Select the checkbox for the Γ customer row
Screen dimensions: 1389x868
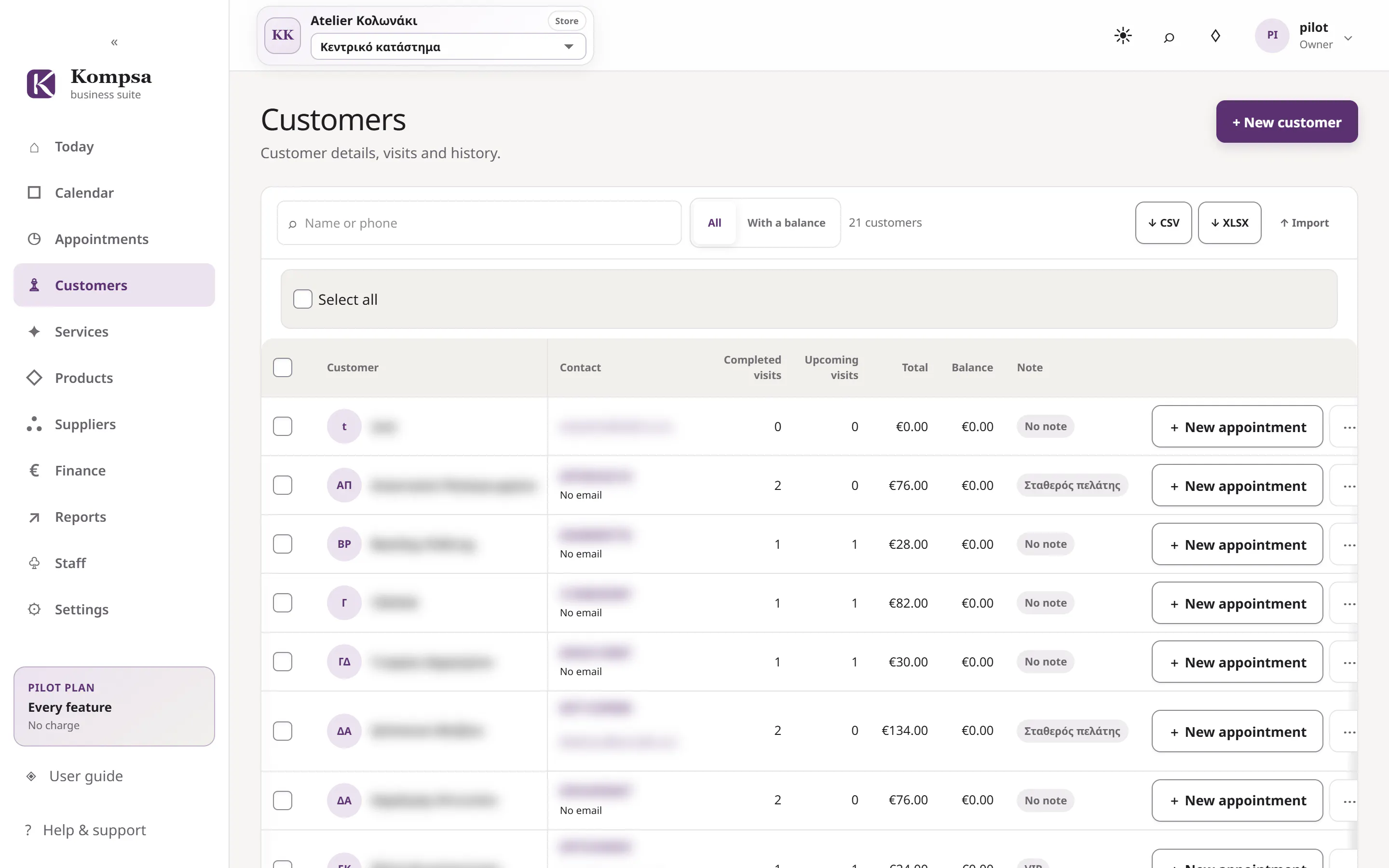[283, 603]
